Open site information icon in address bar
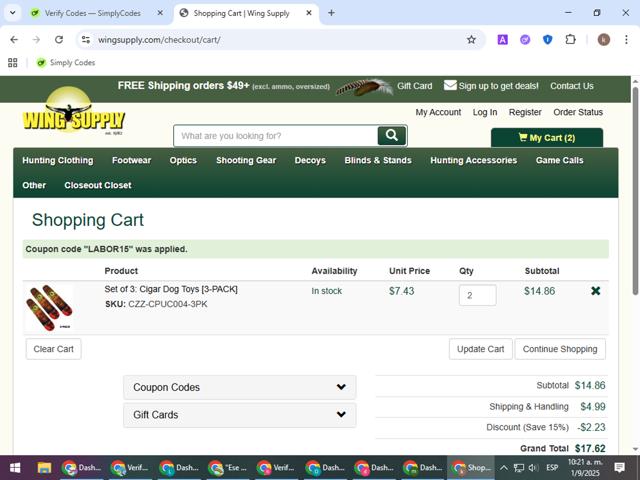The image size is (640, 480). click(86, 40)
